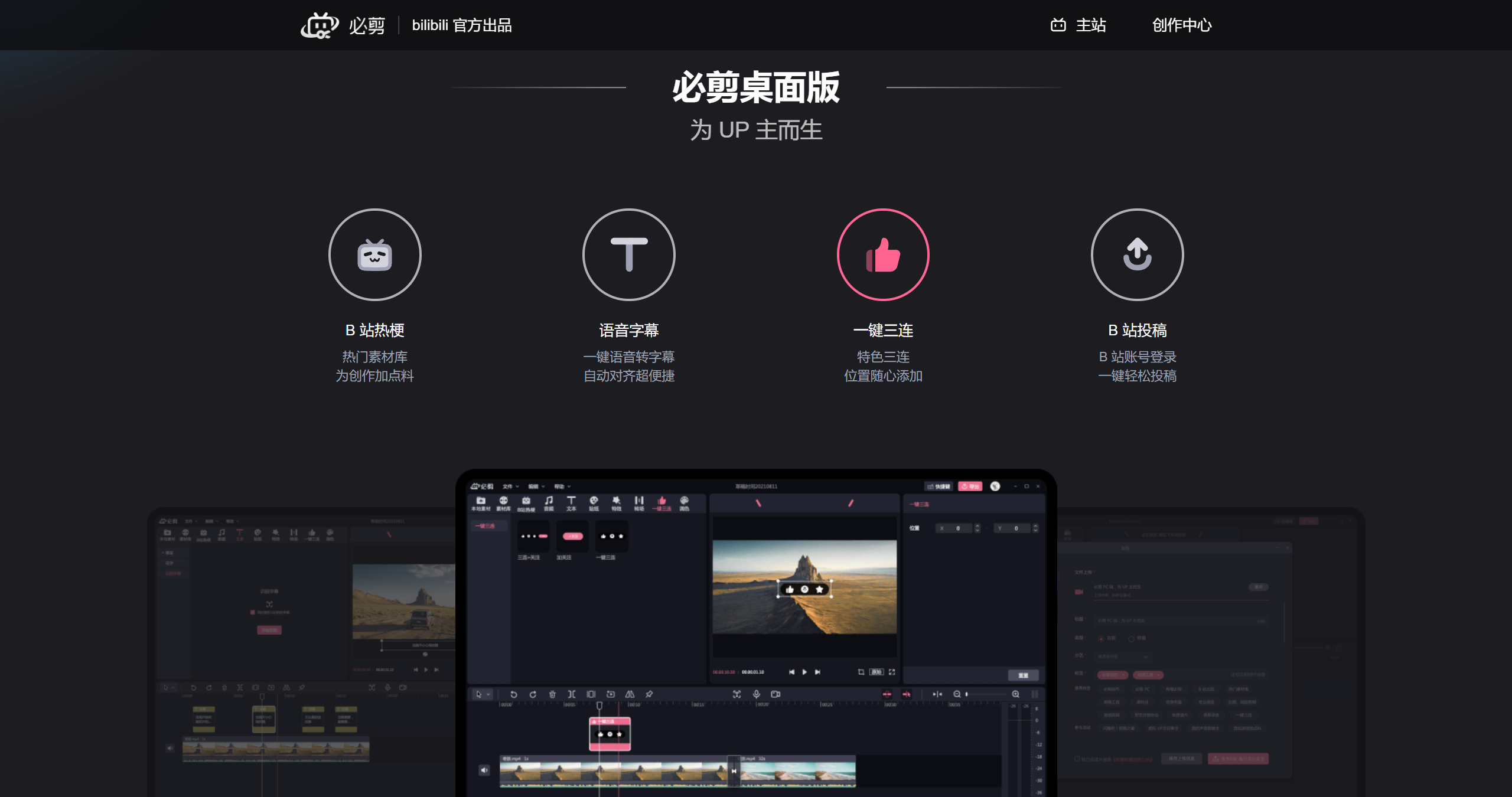Viewport: 1512px width, 797px height.
Task: Mute the video track speaker toggle
Action: [484, 770]
